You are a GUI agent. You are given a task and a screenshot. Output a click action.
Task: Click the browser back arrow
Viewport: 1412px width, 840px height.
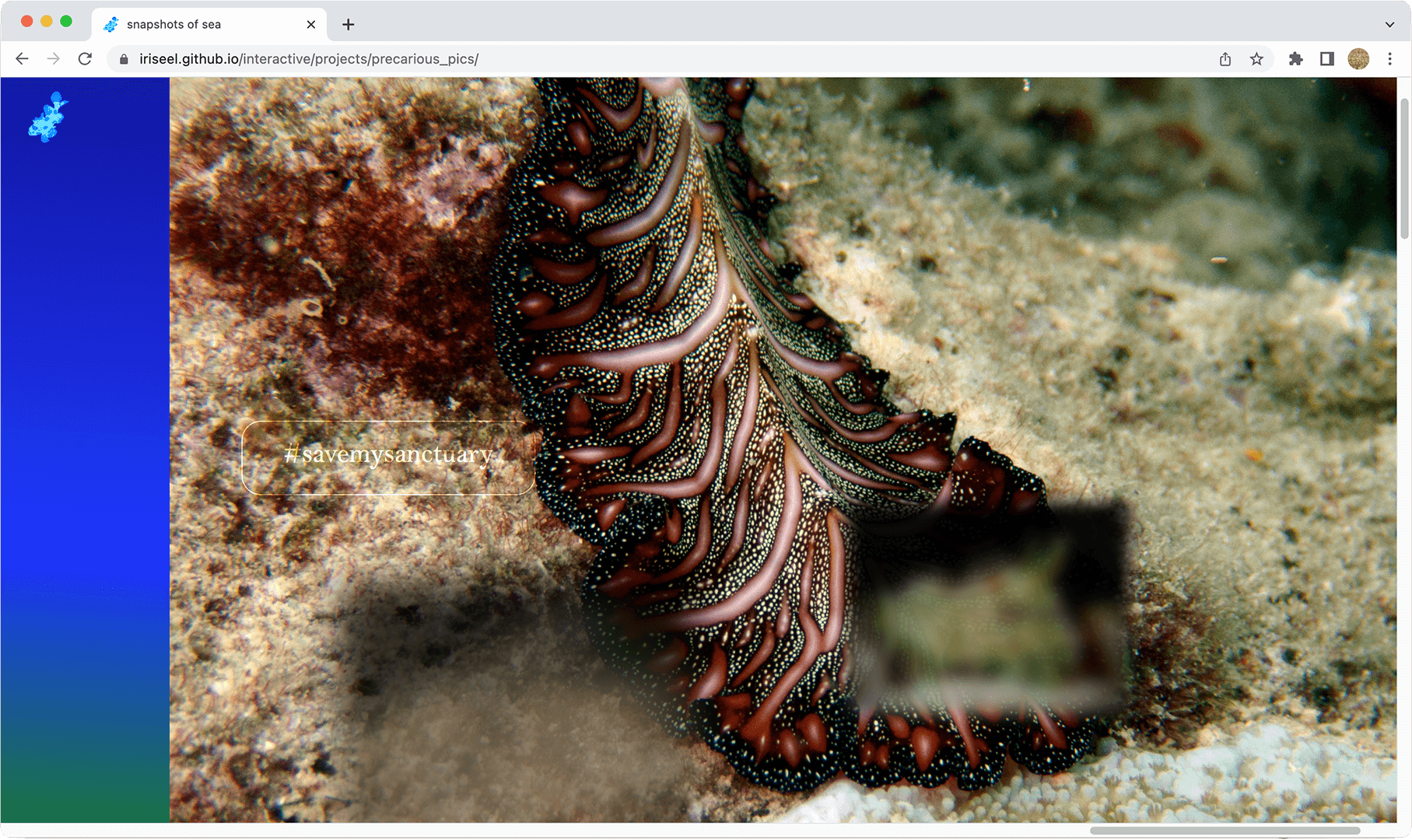(22, 59)
